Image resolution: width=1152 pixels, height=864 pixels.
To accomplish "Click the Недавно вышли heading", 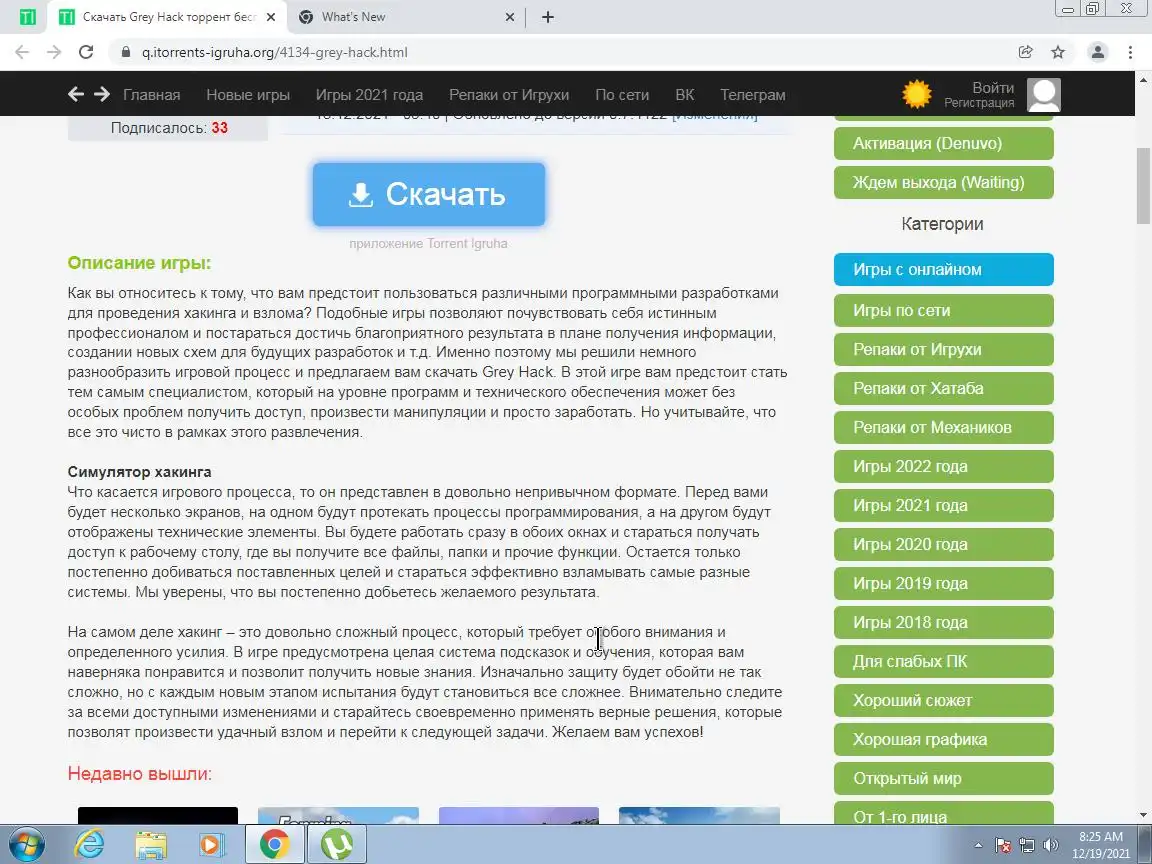I will 140,774.
